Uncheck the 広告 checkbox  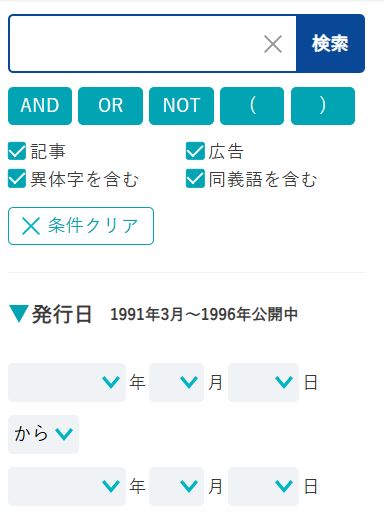pos(195,151)
